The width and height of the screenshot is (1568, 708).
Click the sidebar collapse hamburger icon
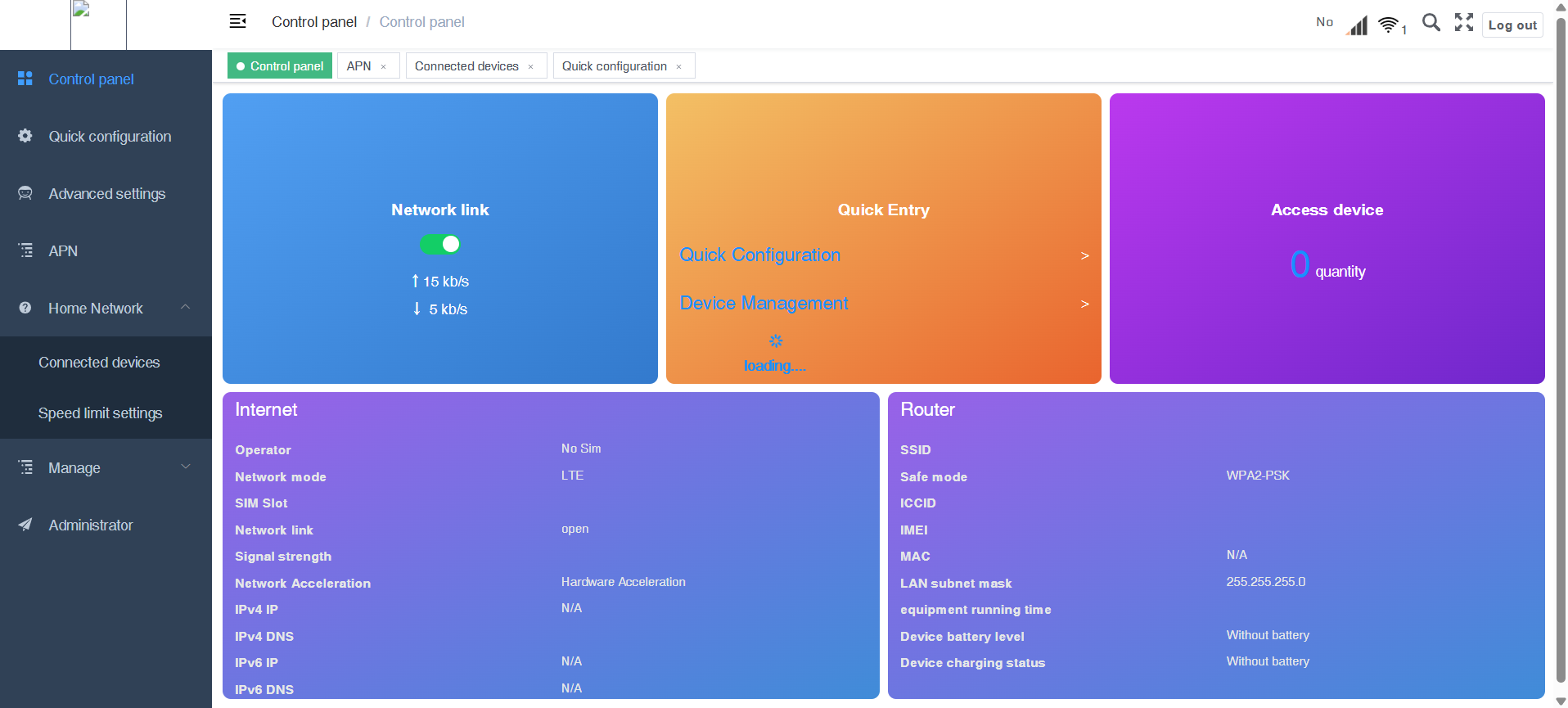tap(237, 21)
